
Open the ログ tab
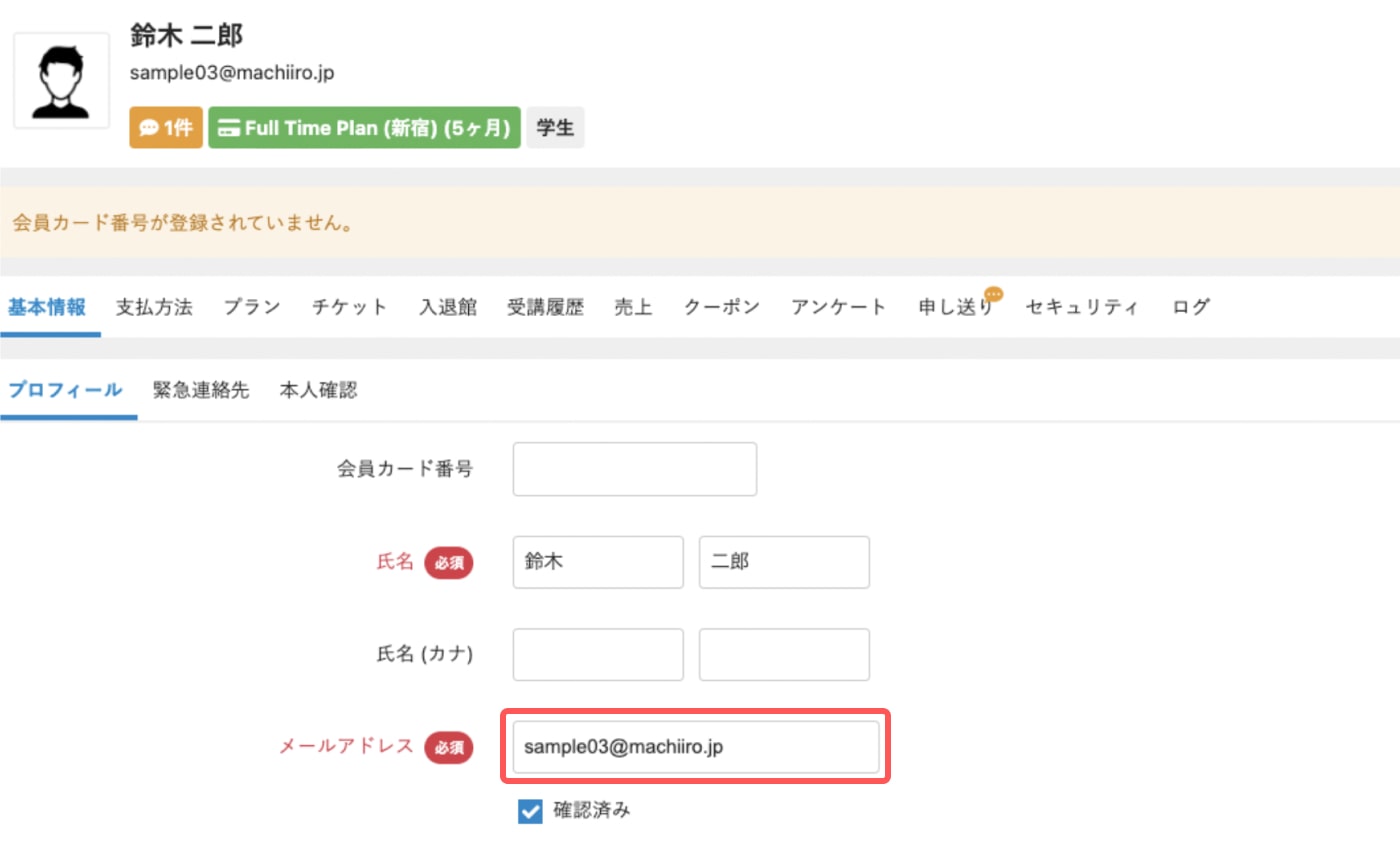click(x=1191, y=307)
